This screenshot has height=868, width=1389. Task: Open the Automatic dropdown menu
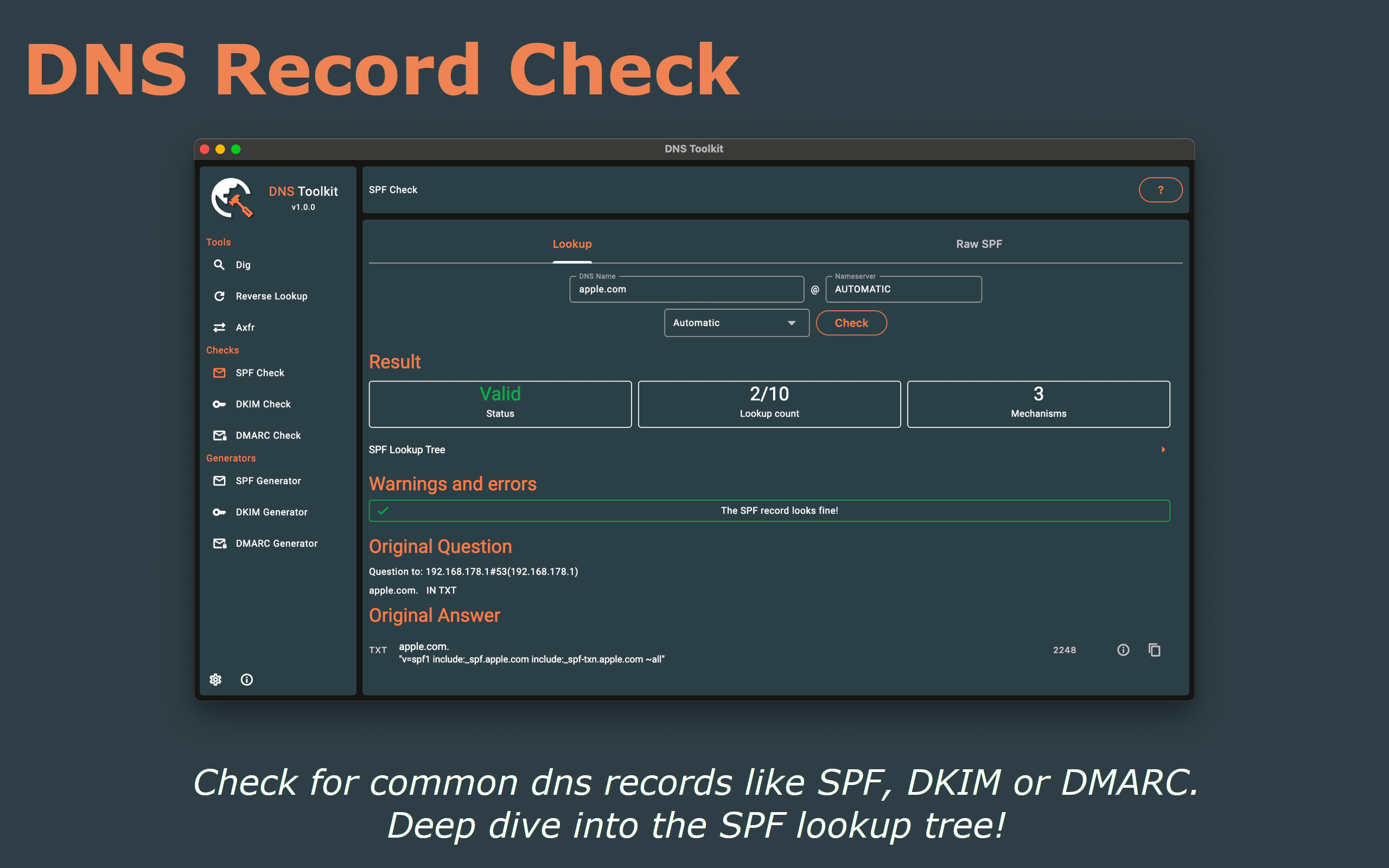click(736, 323)
